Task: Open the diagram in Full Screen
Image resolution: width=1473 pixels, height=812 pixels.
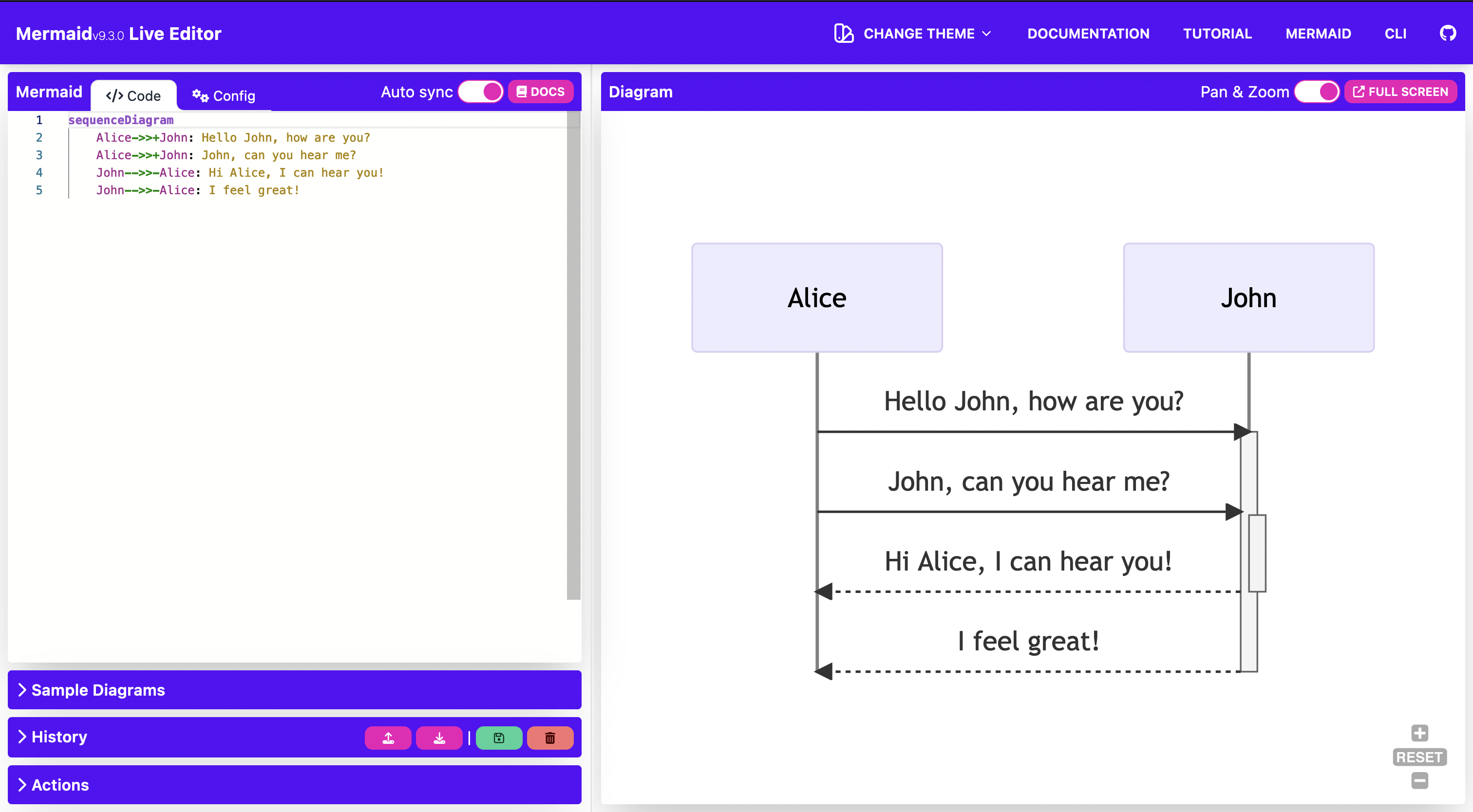Action: (x=1401, y=91)
